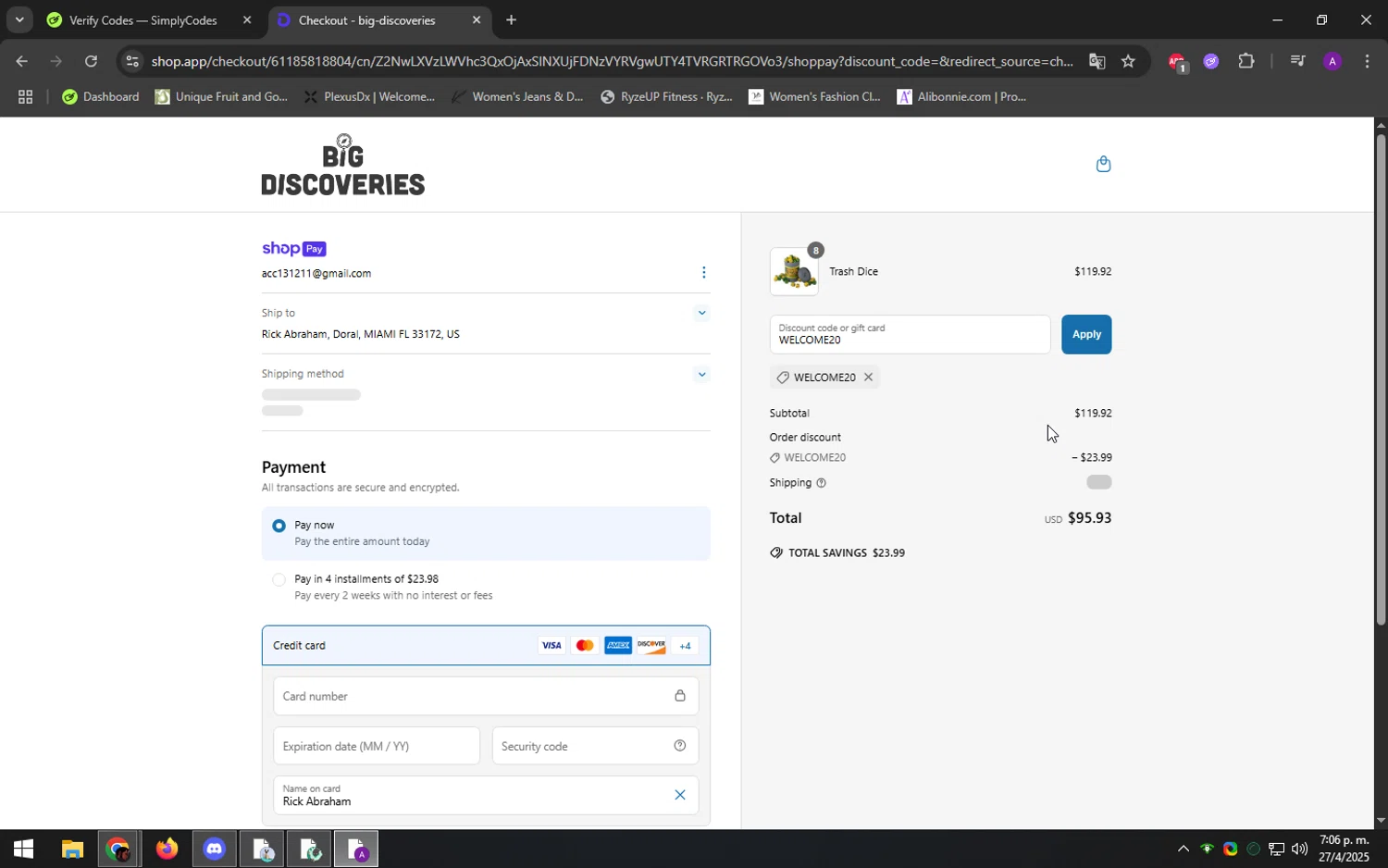The image size is (1388, 868).
Task: Open the Google Translate page icon
Action: 1097,62
